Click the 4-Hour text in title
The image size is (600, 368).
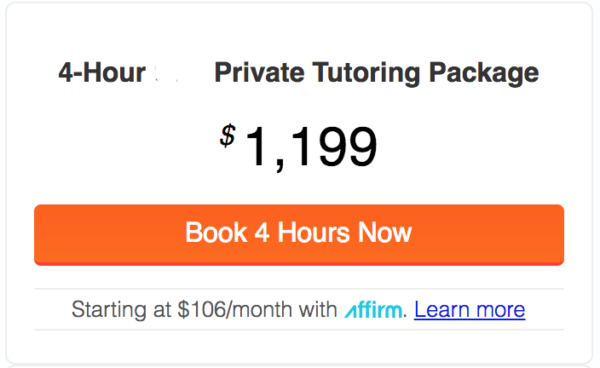[102, 73]
